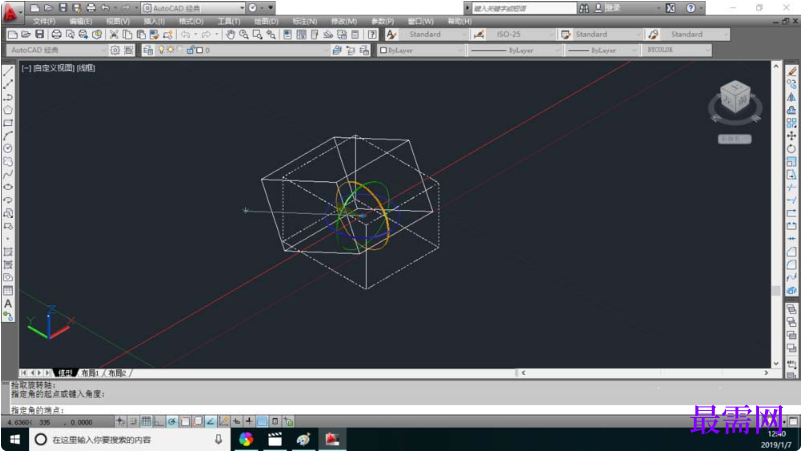Click the Paste icon in standard toolbar

pos(141,34)
